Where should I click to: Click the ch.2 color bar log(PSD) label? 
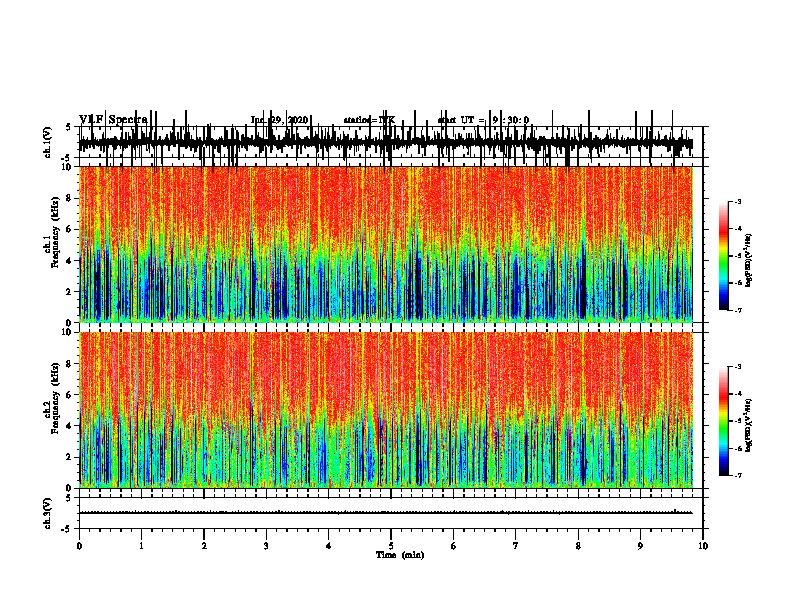point(748,426)
